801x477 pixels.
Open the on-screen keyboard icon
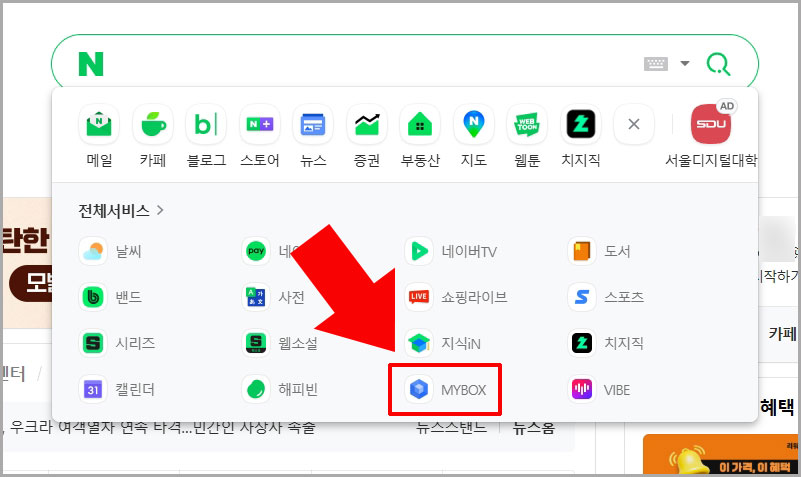click(656, 64)
